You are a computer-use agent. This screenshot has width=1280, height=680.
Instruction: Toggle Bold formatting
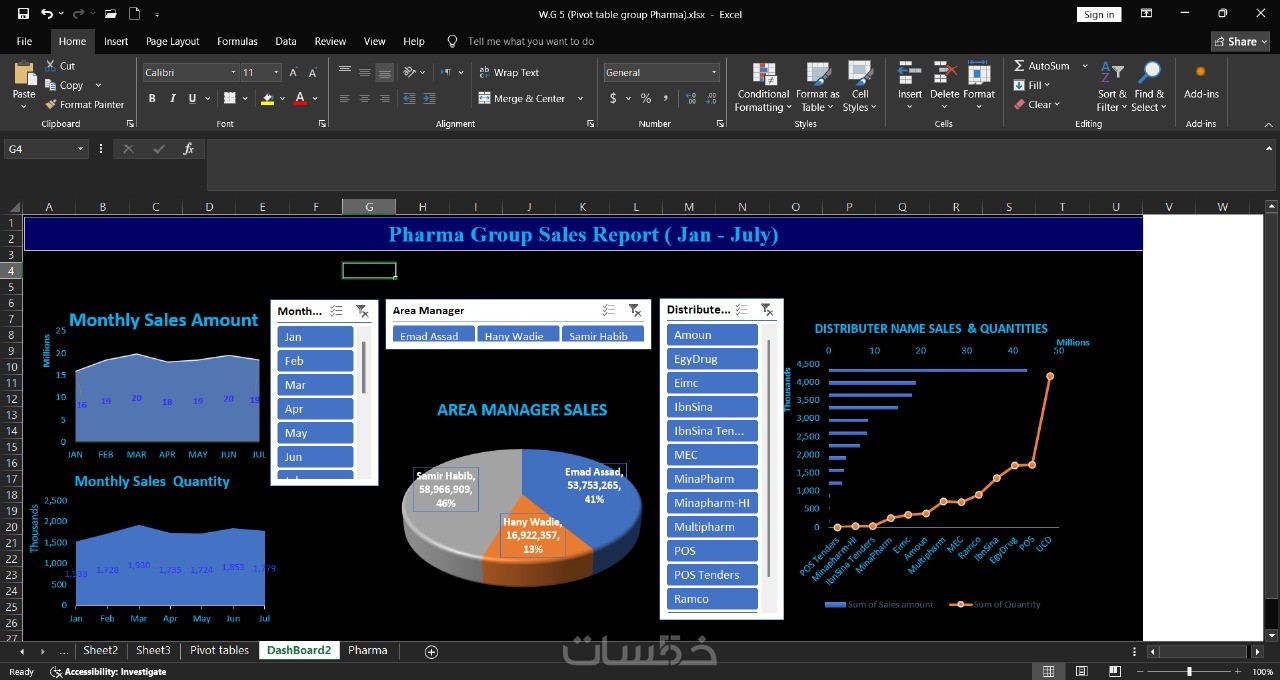point(152,98)
